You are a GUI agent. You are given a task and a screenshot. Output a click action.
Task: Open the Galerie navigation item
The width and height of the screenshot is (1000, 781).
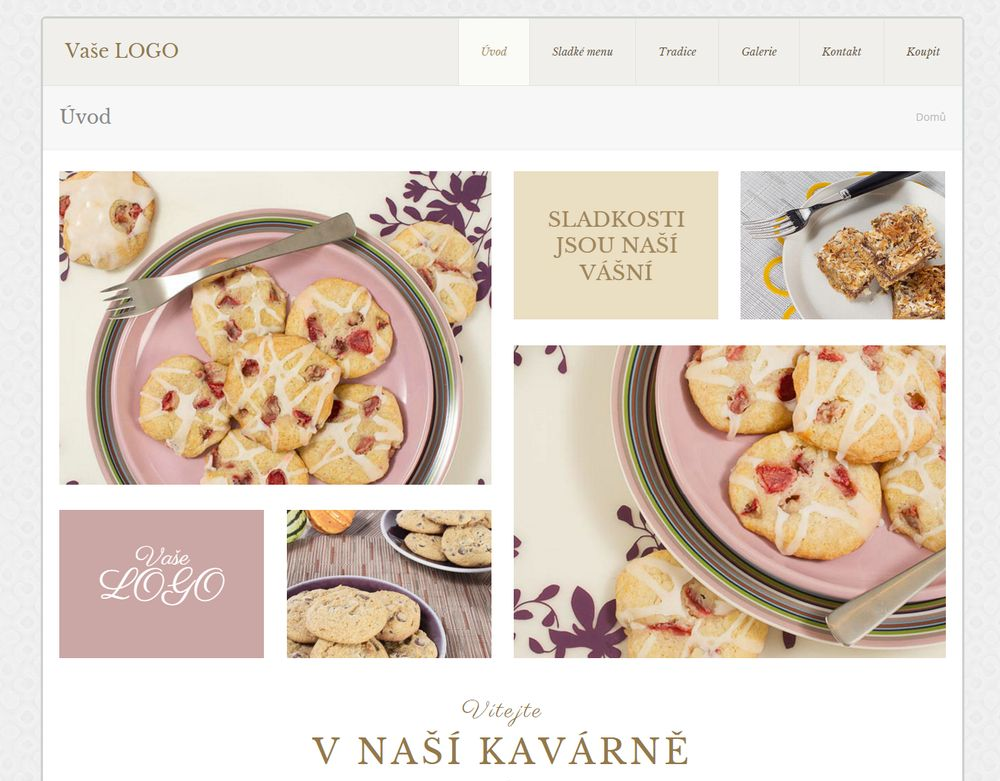tap(759, 52)
